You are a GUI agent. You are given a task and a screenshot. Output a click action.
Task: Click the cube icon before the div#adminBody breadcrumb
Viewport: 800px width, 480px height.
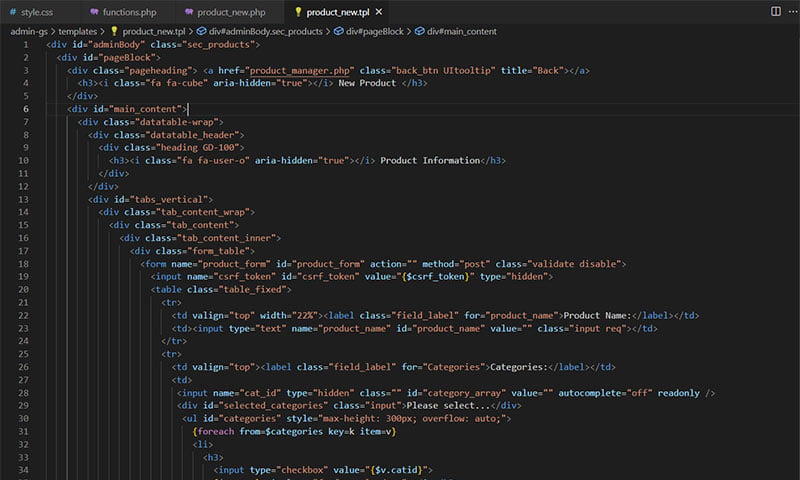202,32
